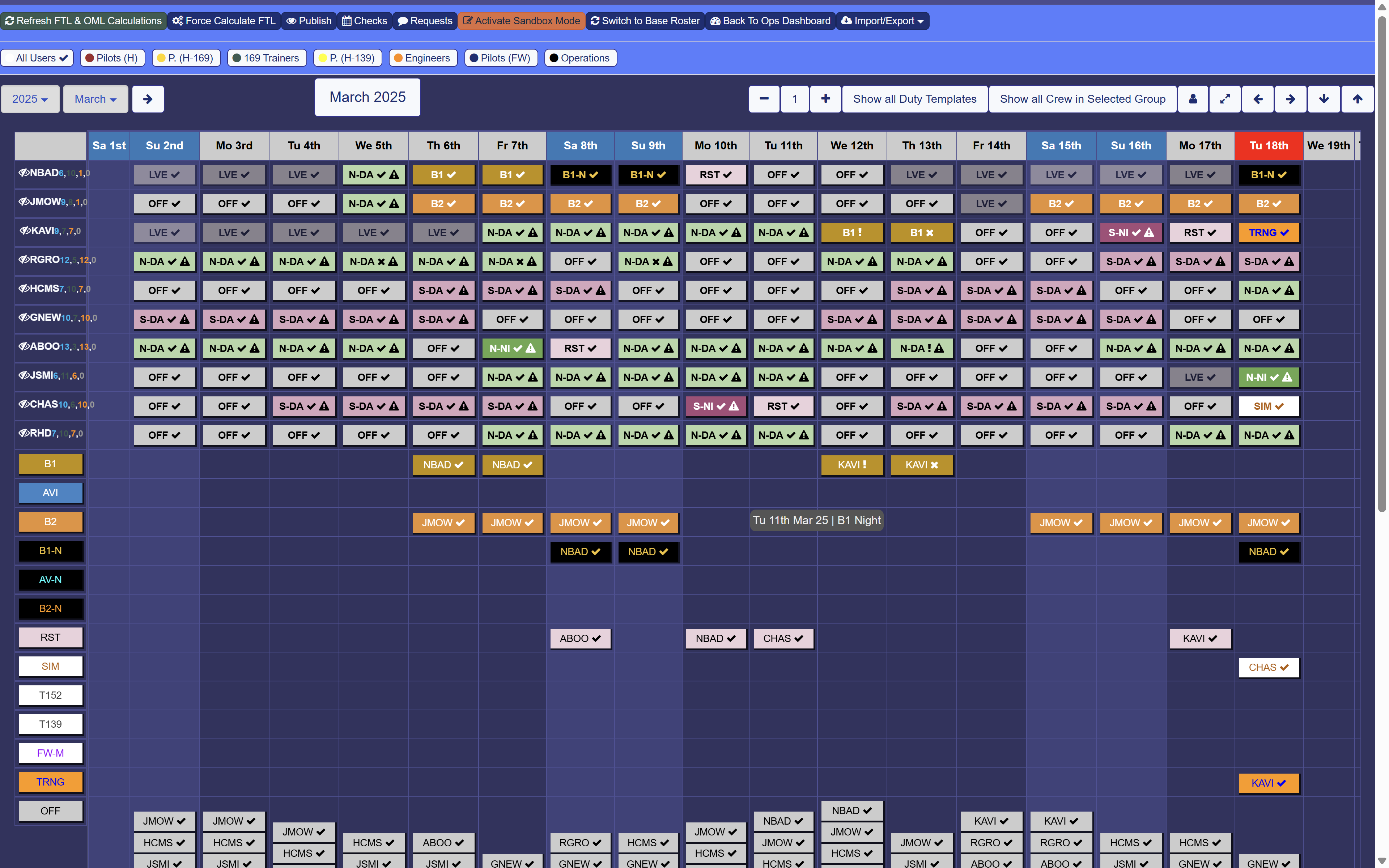Go to next month arrow beside March
The width and height of the screenshot is (1389, 868).
[x=148, y=99]
